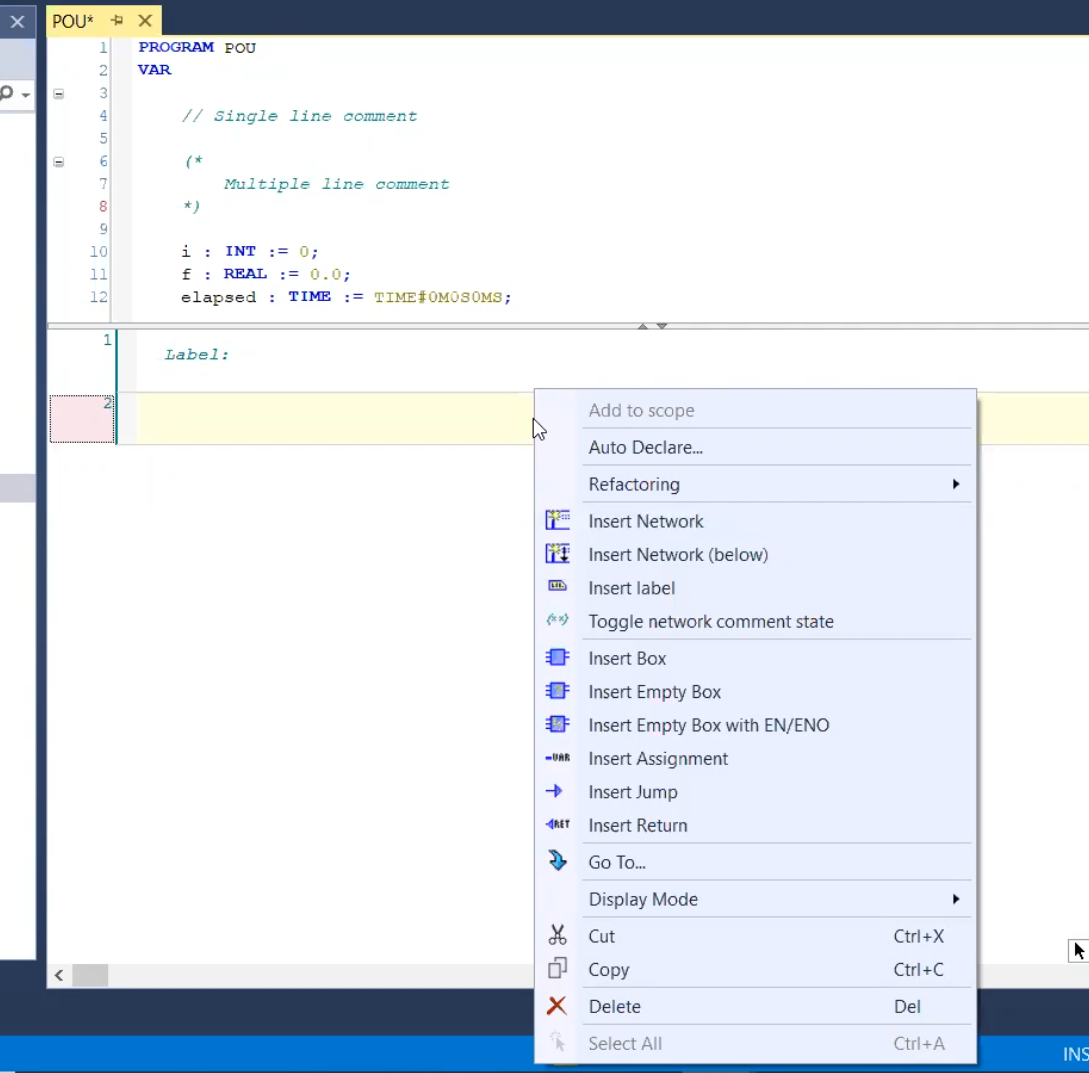
Task: Click the Insert Empty Box with EN/ENO icon
Action: [x=557, y=725]
